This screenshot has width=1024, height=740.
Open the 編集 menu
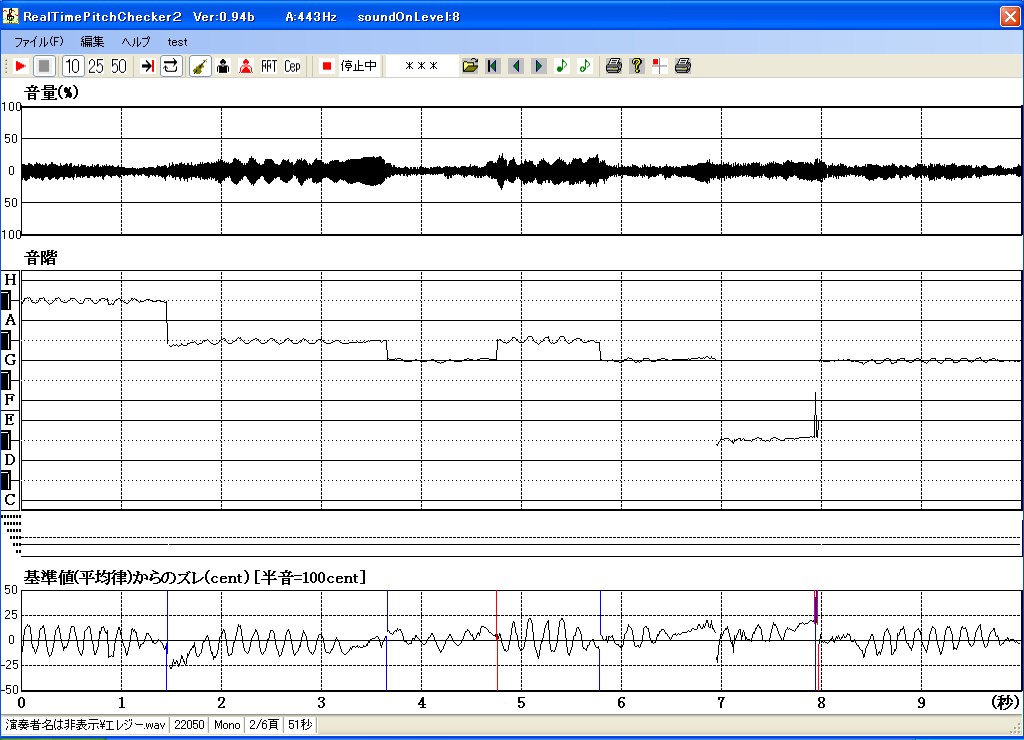coord(92,42)
